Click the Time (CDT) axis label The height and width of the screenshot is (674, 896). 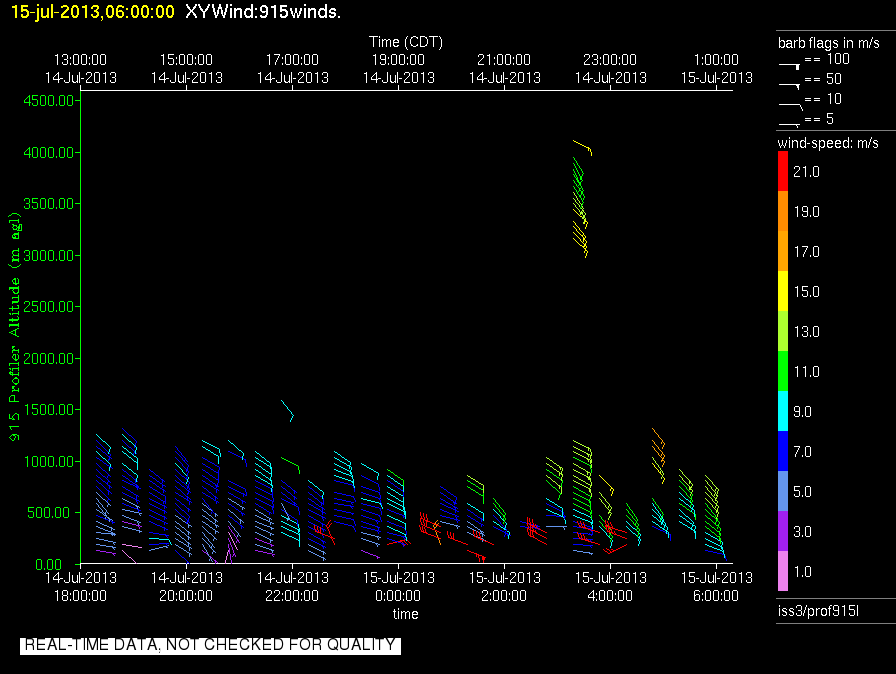[406, 42]
